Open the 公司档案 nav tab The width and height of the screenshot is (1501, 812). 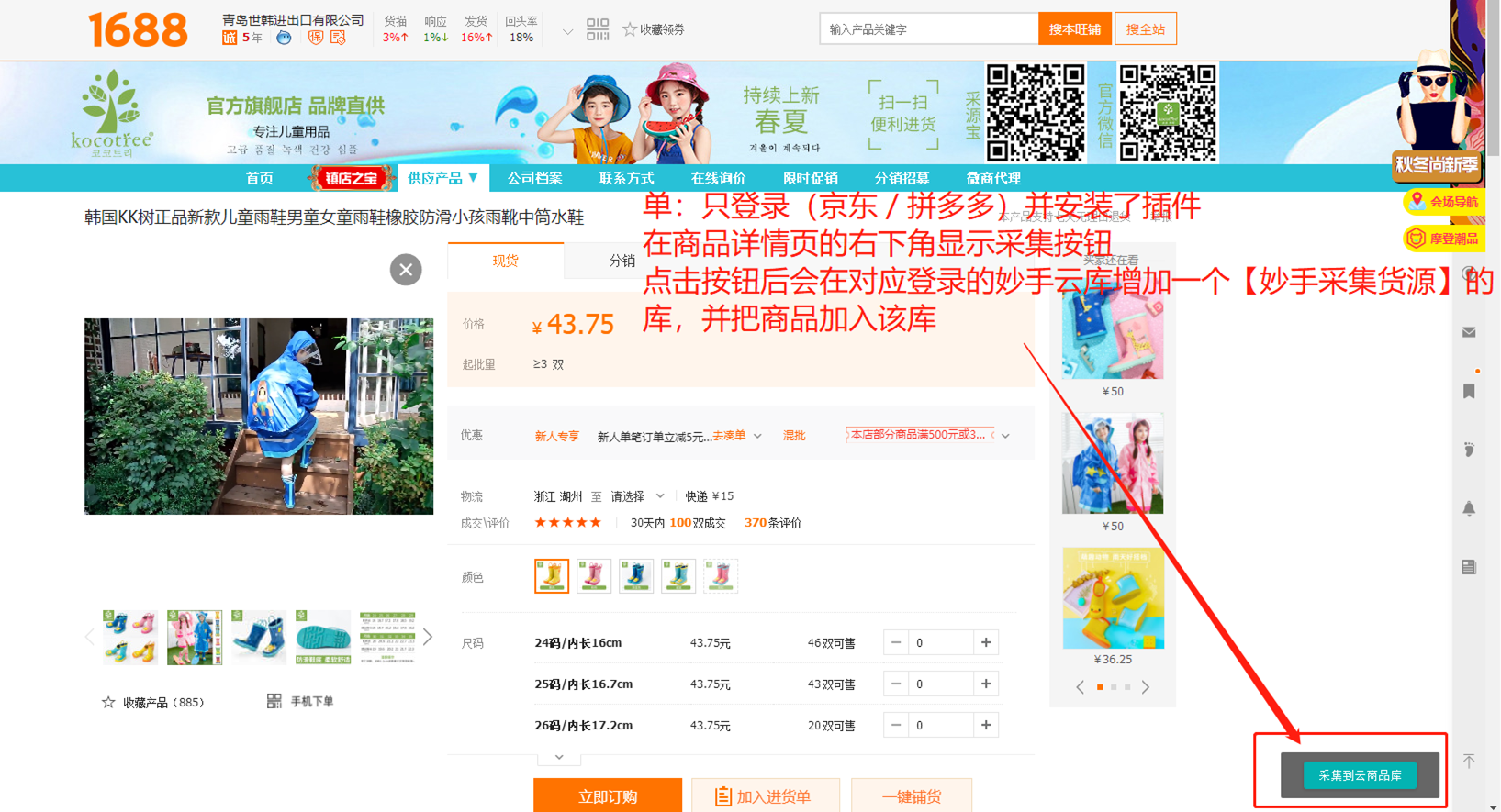coord(535,178)
